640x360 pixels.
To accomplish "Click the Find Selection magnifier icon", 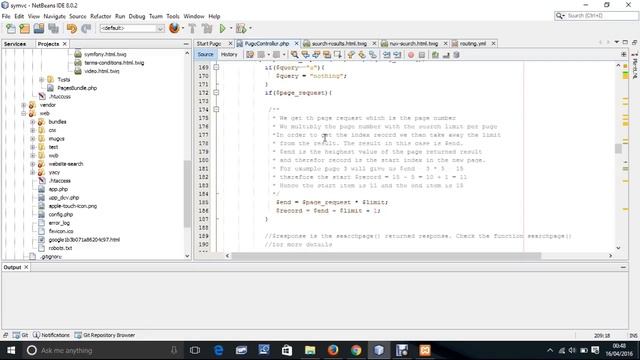I will click(x=294, y=55).
